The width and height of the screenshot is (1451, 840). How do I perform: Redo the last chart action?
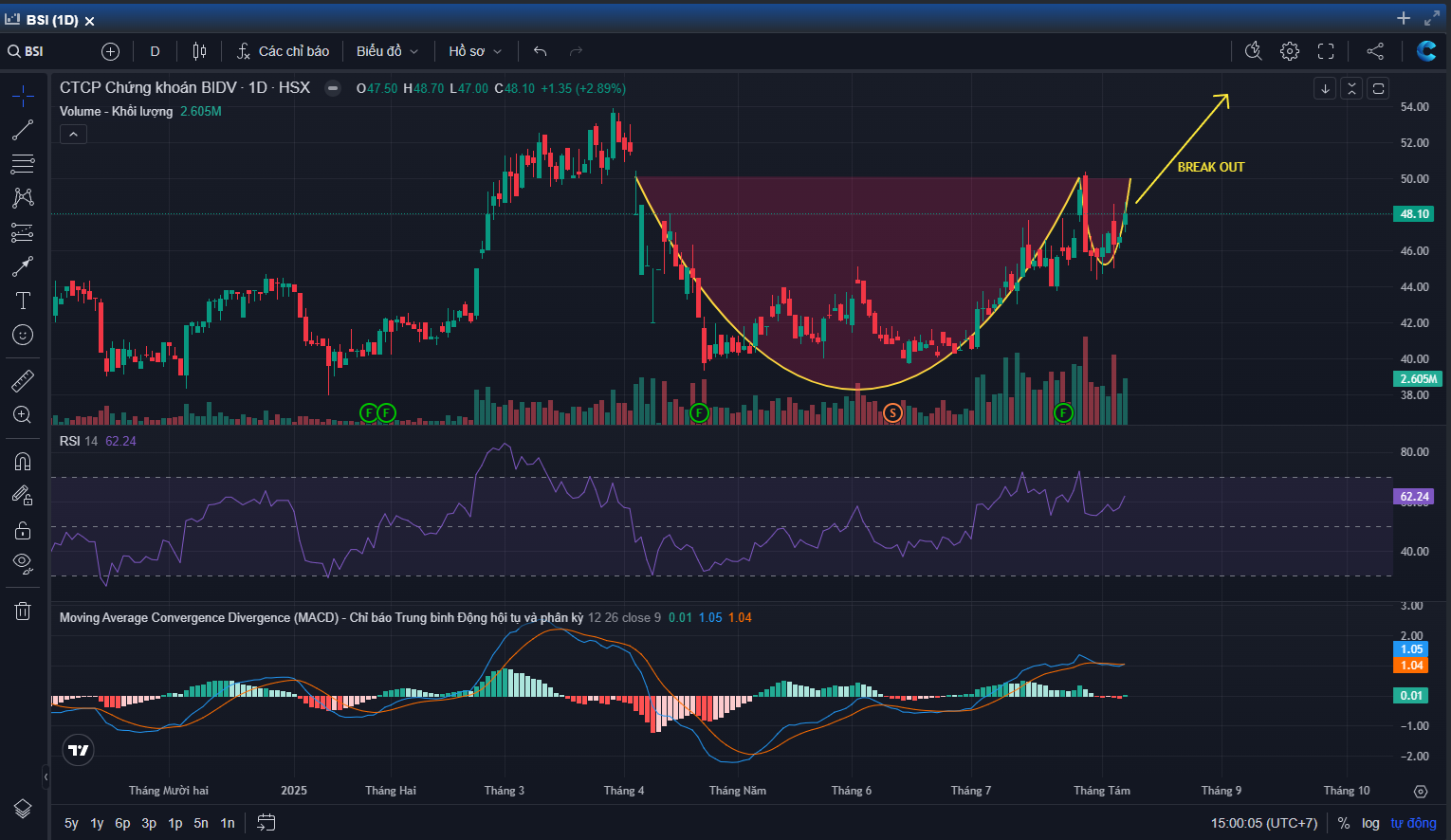pyautogui.click(x=576, y=51)
